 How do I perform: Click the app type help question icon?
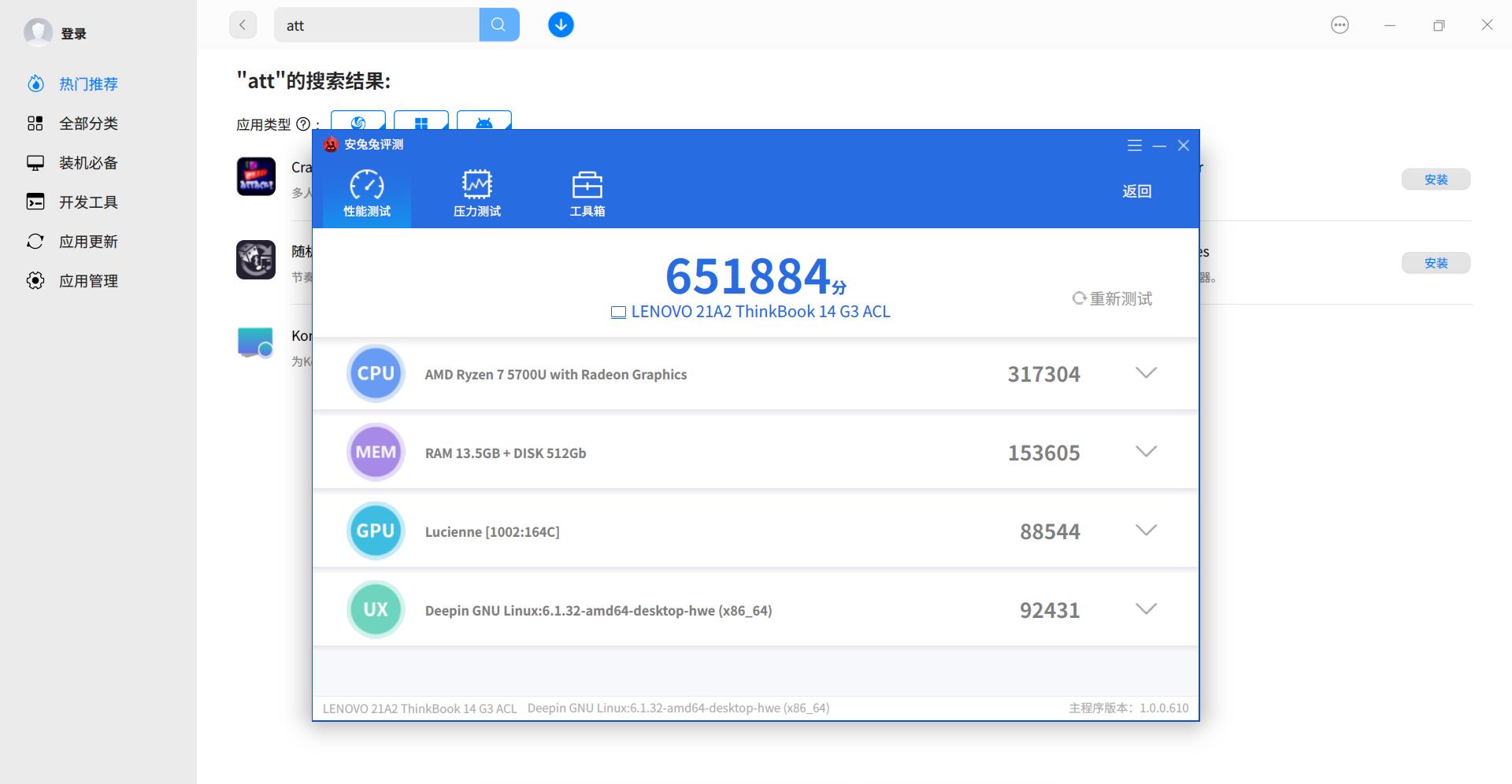(x=302, y=124)
